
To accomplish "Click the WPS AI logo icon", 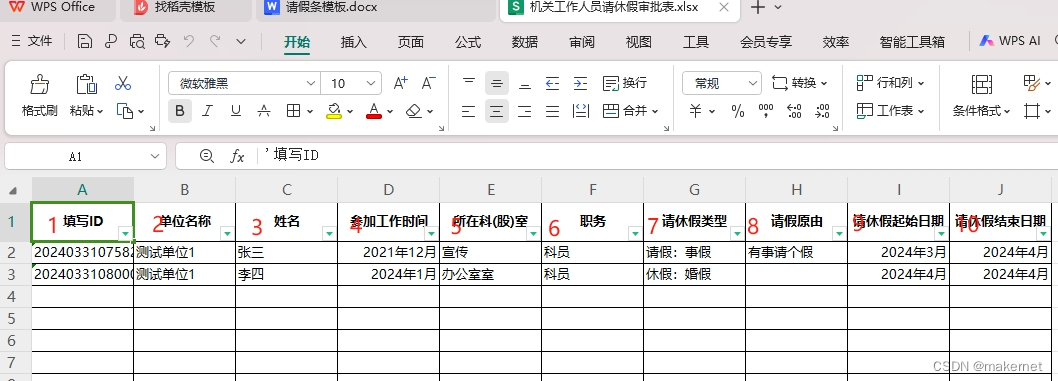I will [987, 41].
